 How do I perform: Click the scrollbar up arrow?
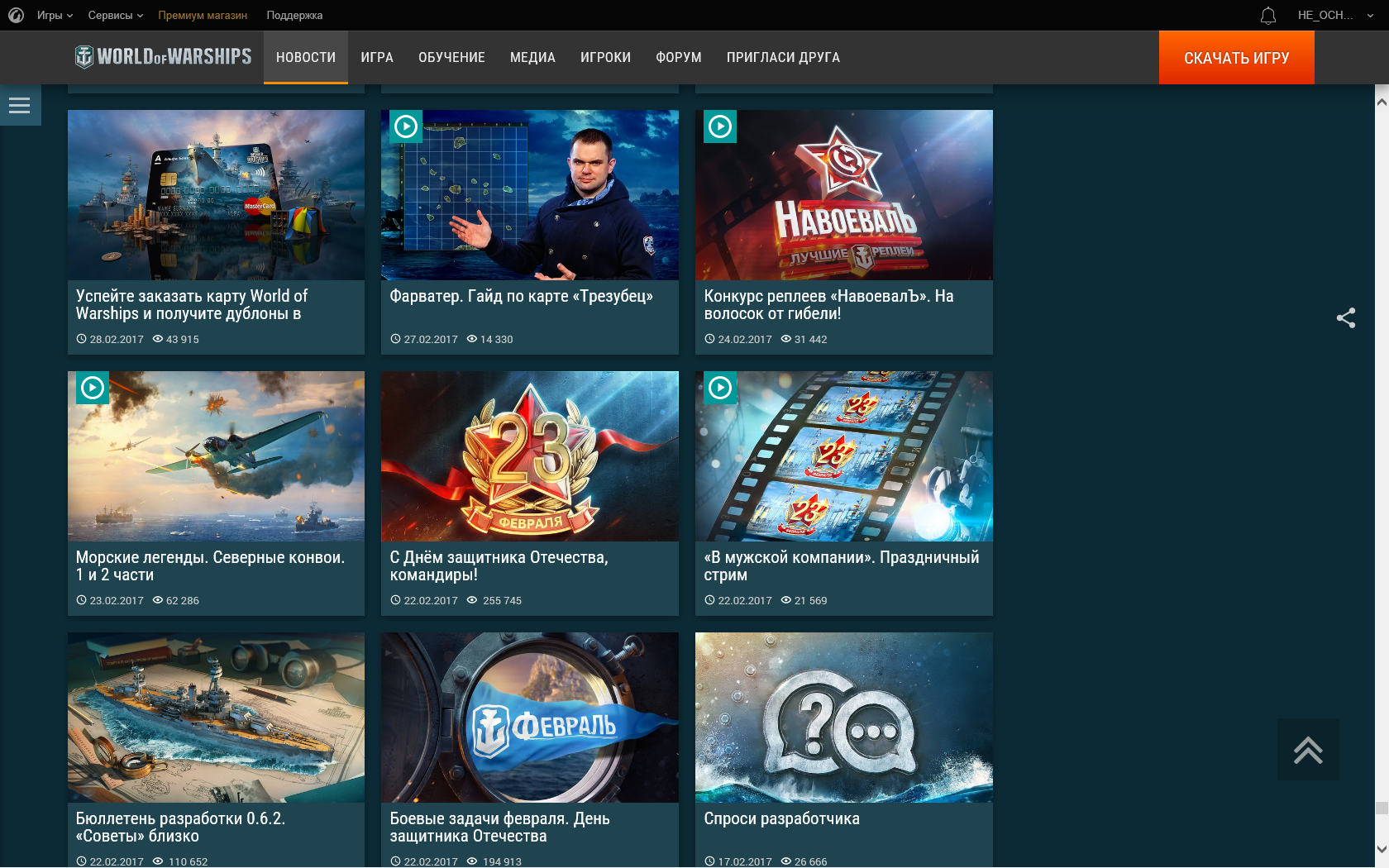[x=1382, y=102]
